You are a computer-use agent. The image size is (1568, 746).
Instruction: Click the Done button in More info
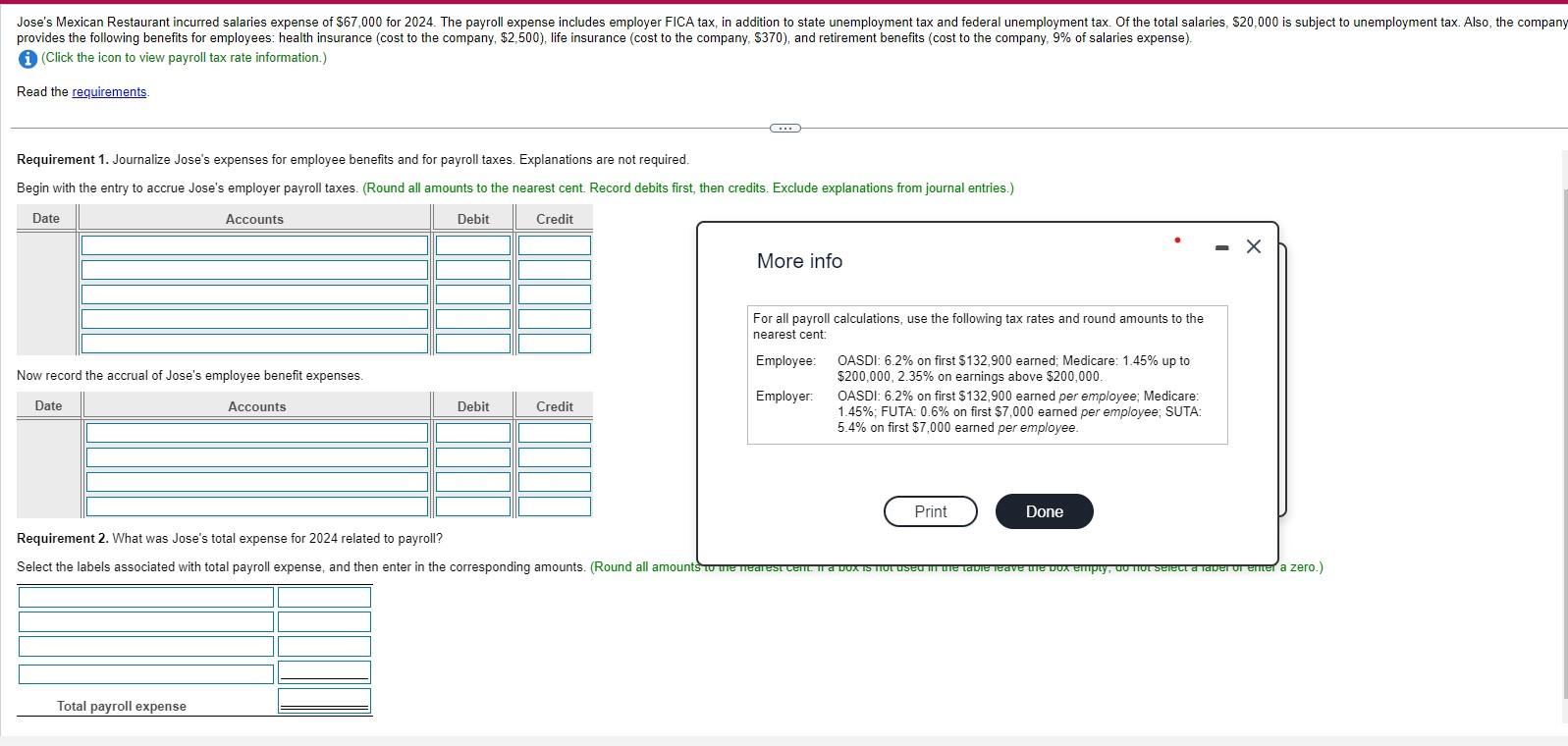point(1044,511)
